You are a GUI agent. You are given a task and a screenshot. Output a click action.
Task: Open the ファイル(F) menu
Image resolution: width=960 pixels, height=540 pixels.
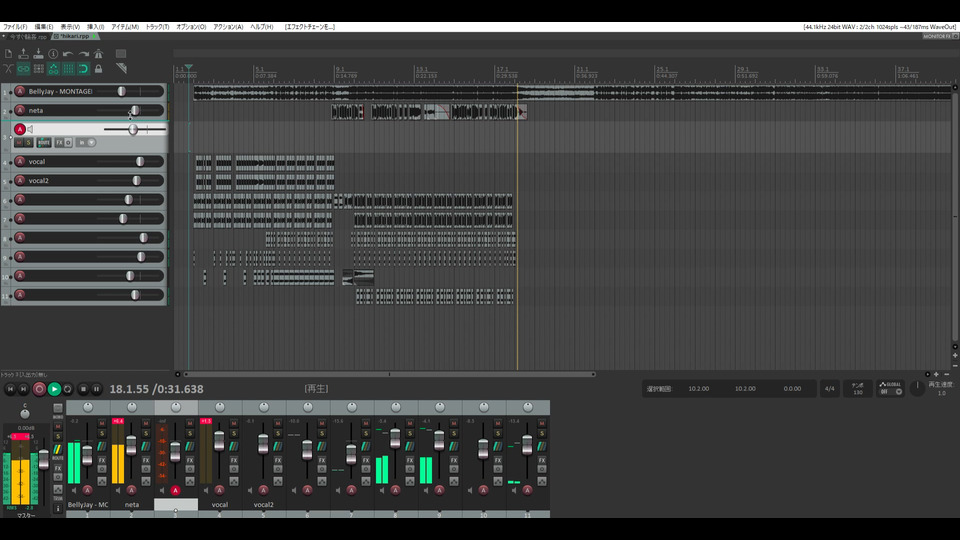15,27
